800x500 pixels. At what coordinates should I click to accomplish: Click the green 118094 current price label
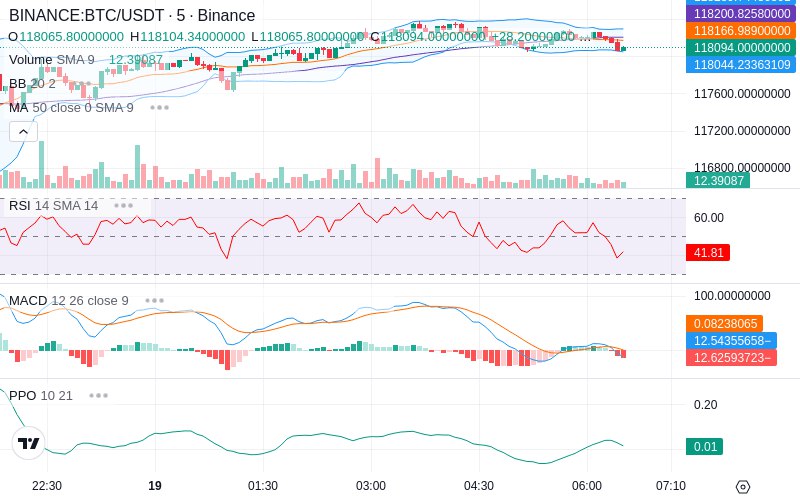point(741,47)
